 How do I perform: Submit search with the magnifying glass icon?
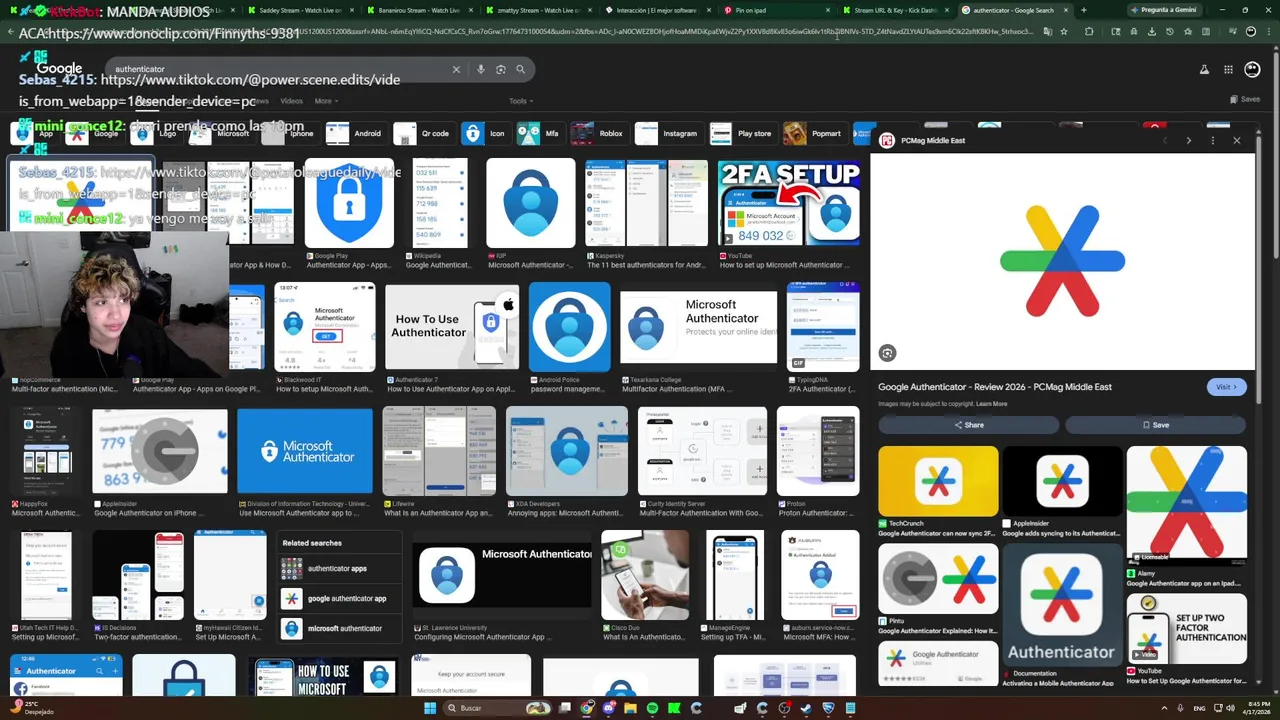pyautogui.click(x=520, y=69)
